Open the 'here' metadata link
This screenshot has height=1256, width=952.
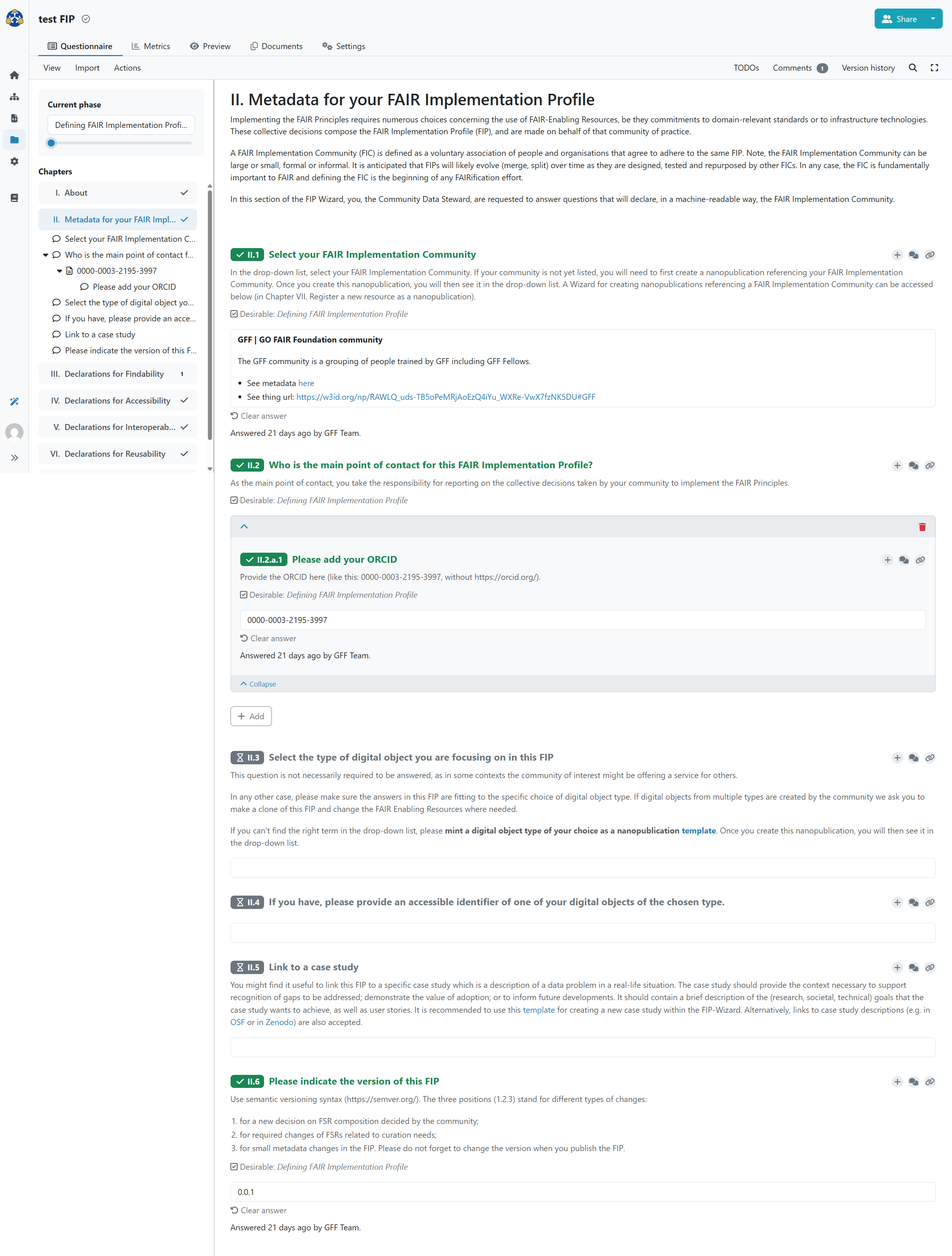tap(306, 383)
